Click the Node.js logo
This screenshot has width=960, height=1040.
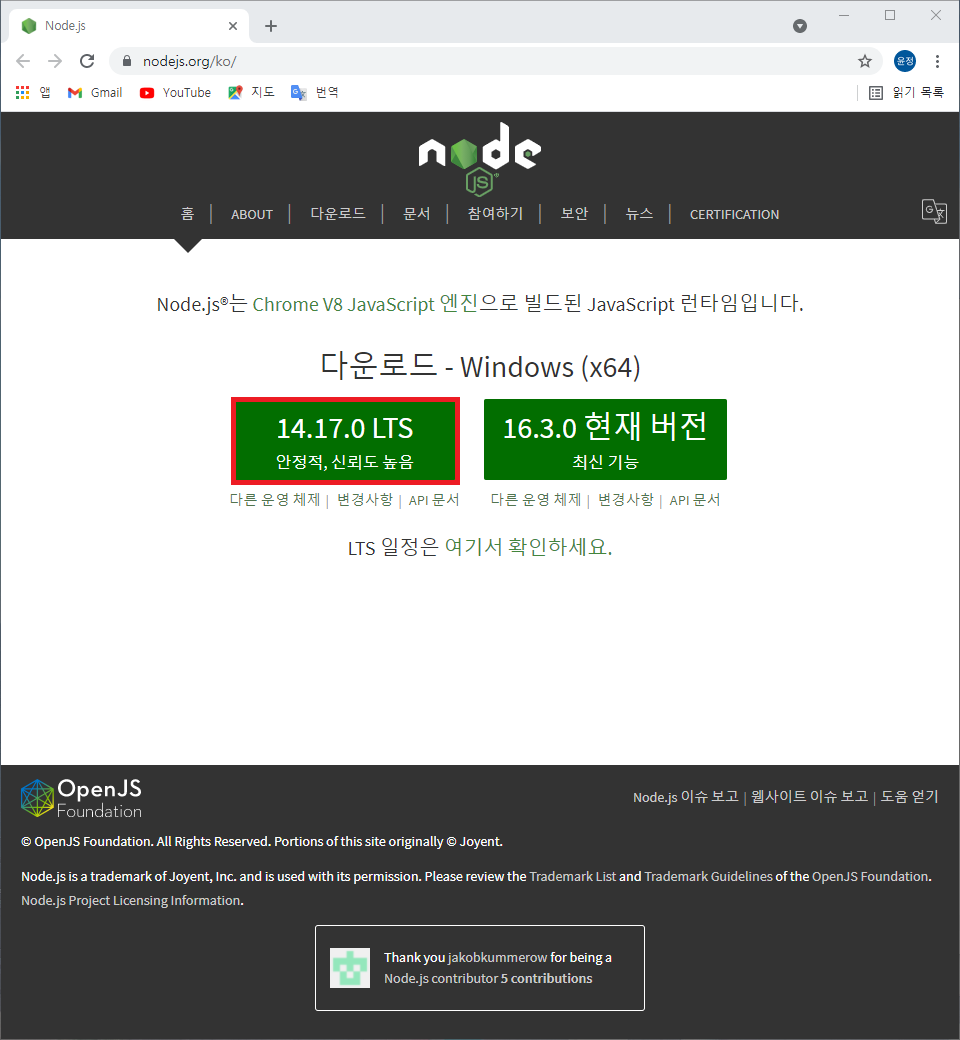point(480,159)
